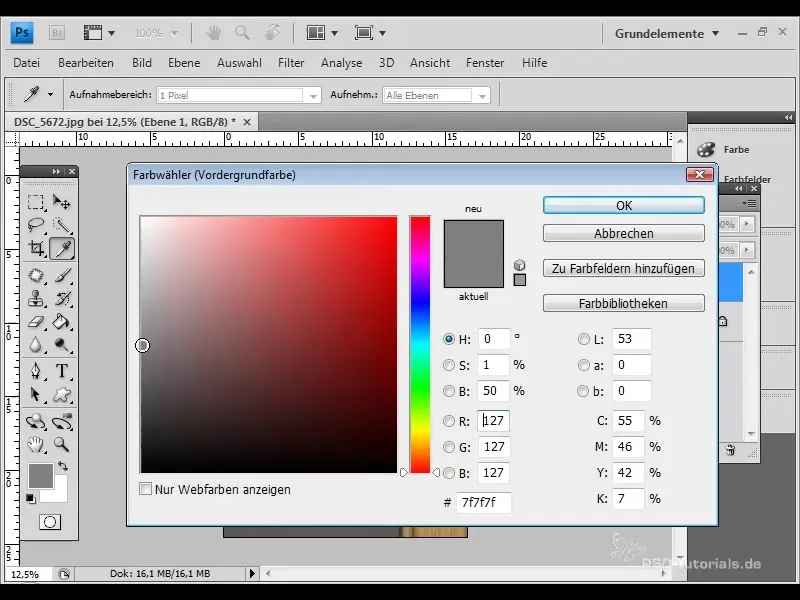Viewport: 800px width, 600px height.
Task: Click the vertical rainbow hue slider
Action: (420, 344)
